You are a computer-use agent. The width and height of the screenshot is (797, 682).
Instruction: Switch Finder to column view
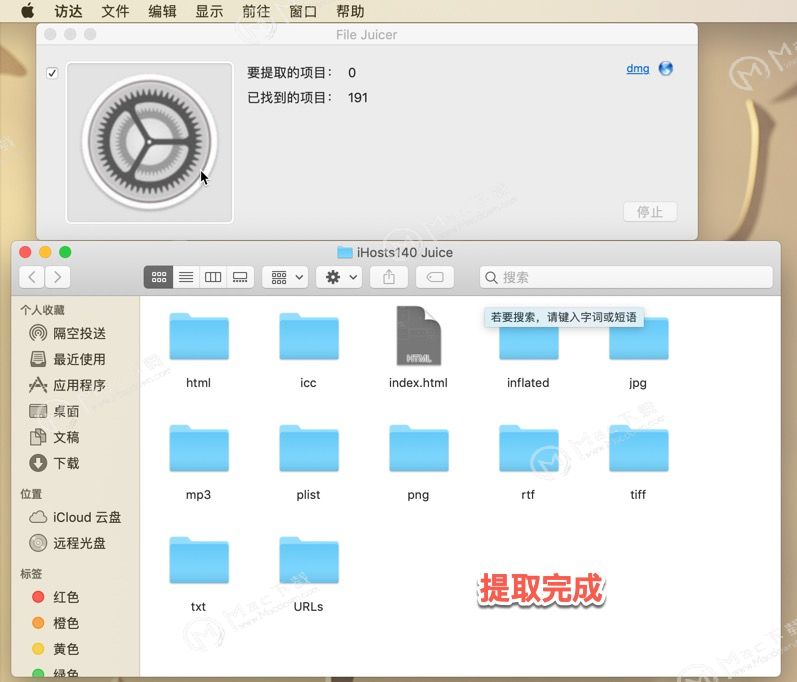(213, 277)
